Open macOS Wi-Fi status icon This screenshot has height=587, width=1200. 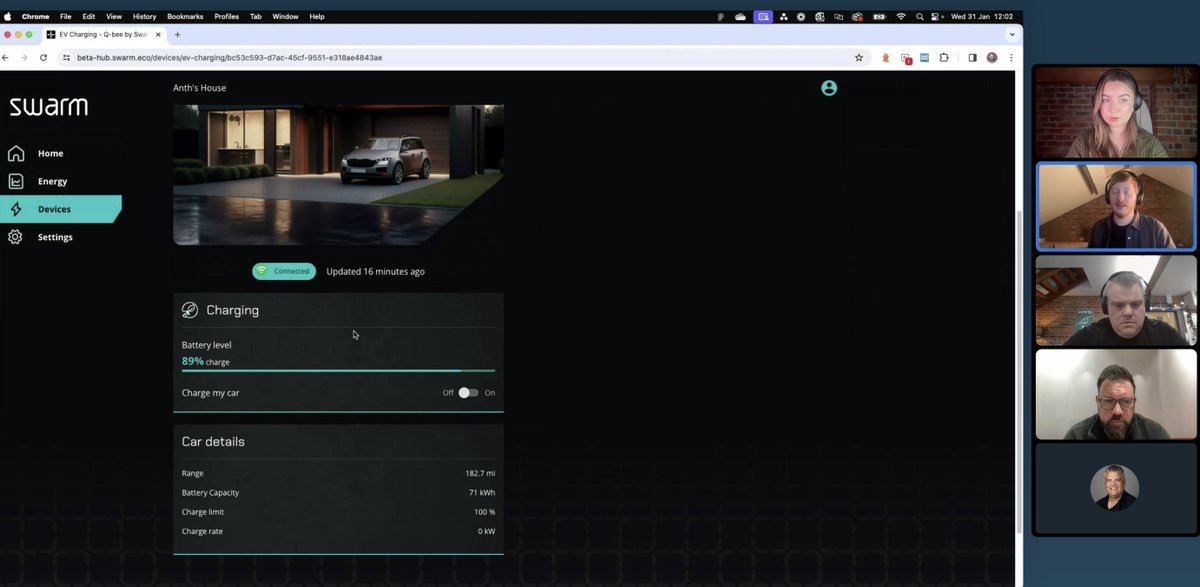[x=901, y=17]
